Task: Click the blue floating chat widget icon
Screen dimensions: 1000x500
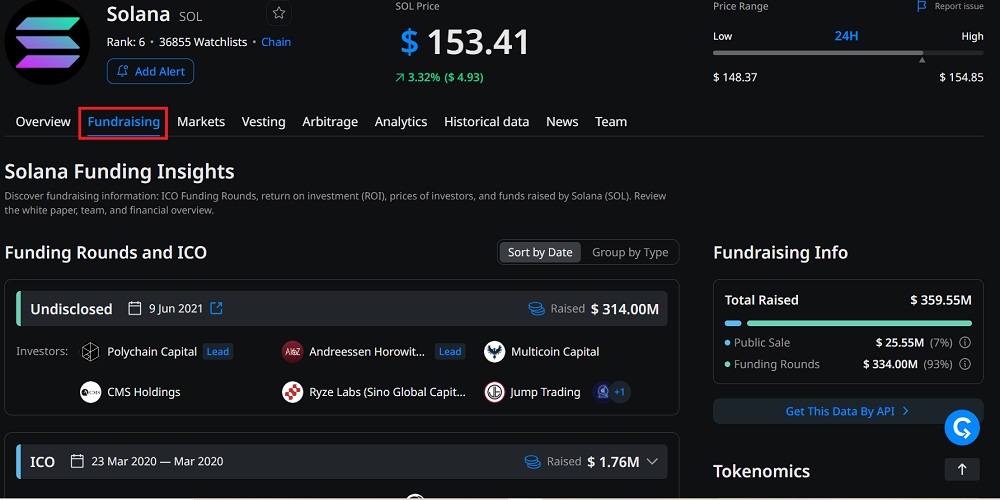Action: pyautogui.click(x=962, y=428)
